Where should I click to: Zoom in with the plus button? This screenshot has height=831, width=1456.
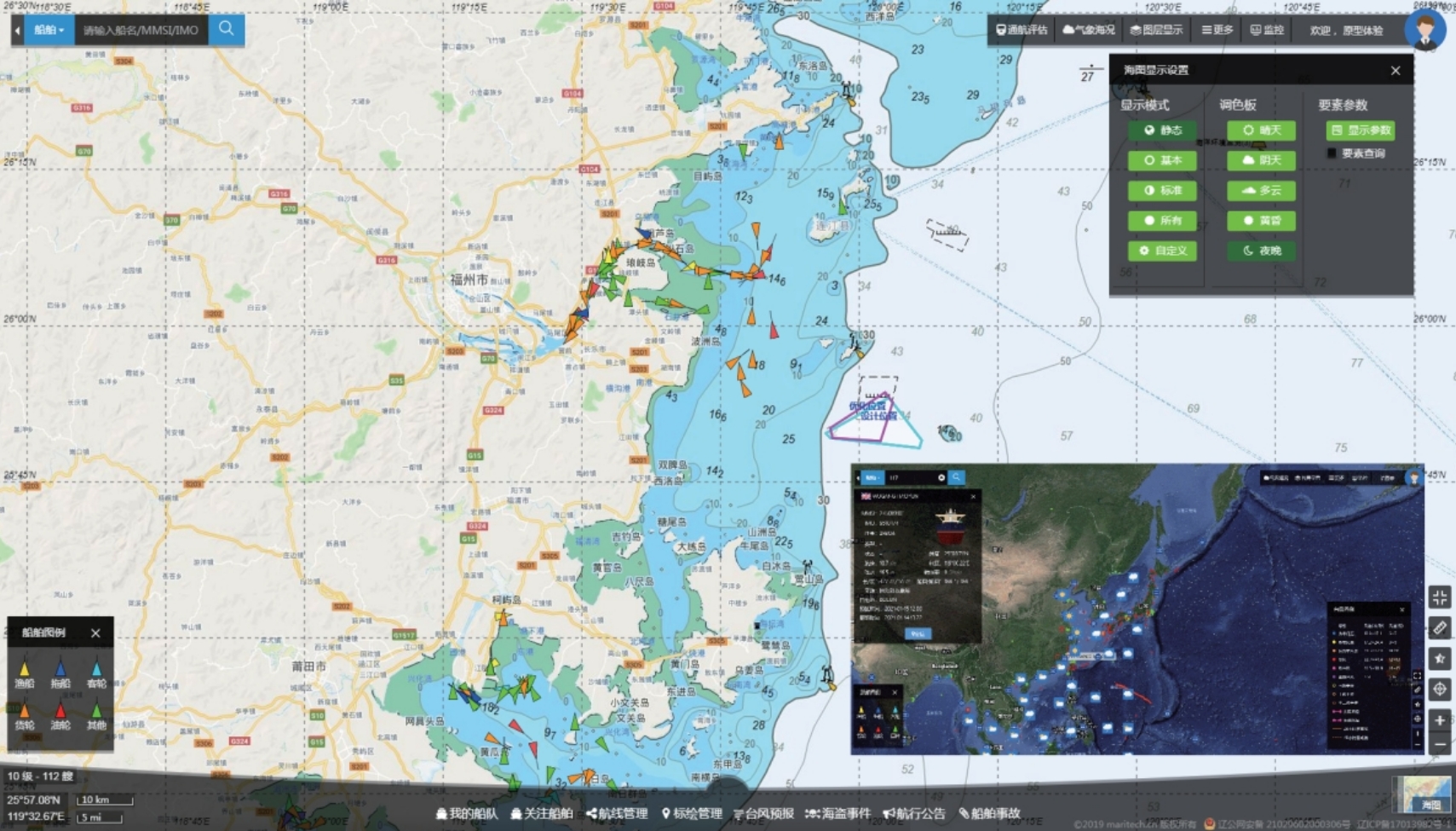pos(1440,720)
